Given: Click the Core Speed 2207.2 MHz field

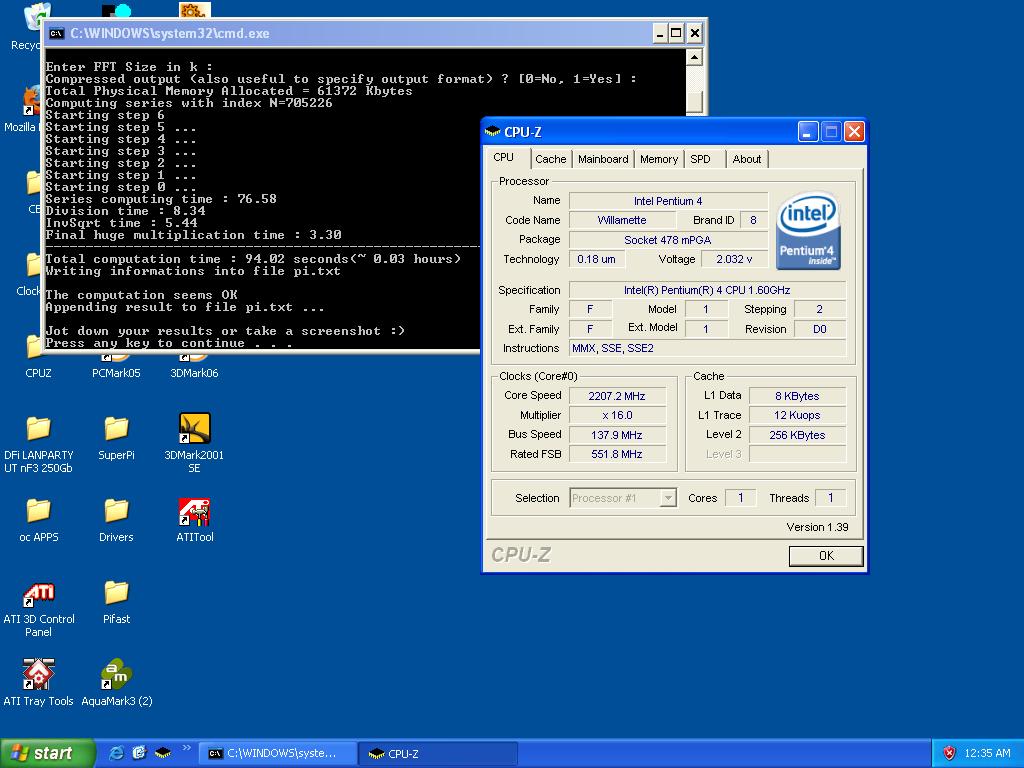Looking at the screenshot, I should coord(617,396).
